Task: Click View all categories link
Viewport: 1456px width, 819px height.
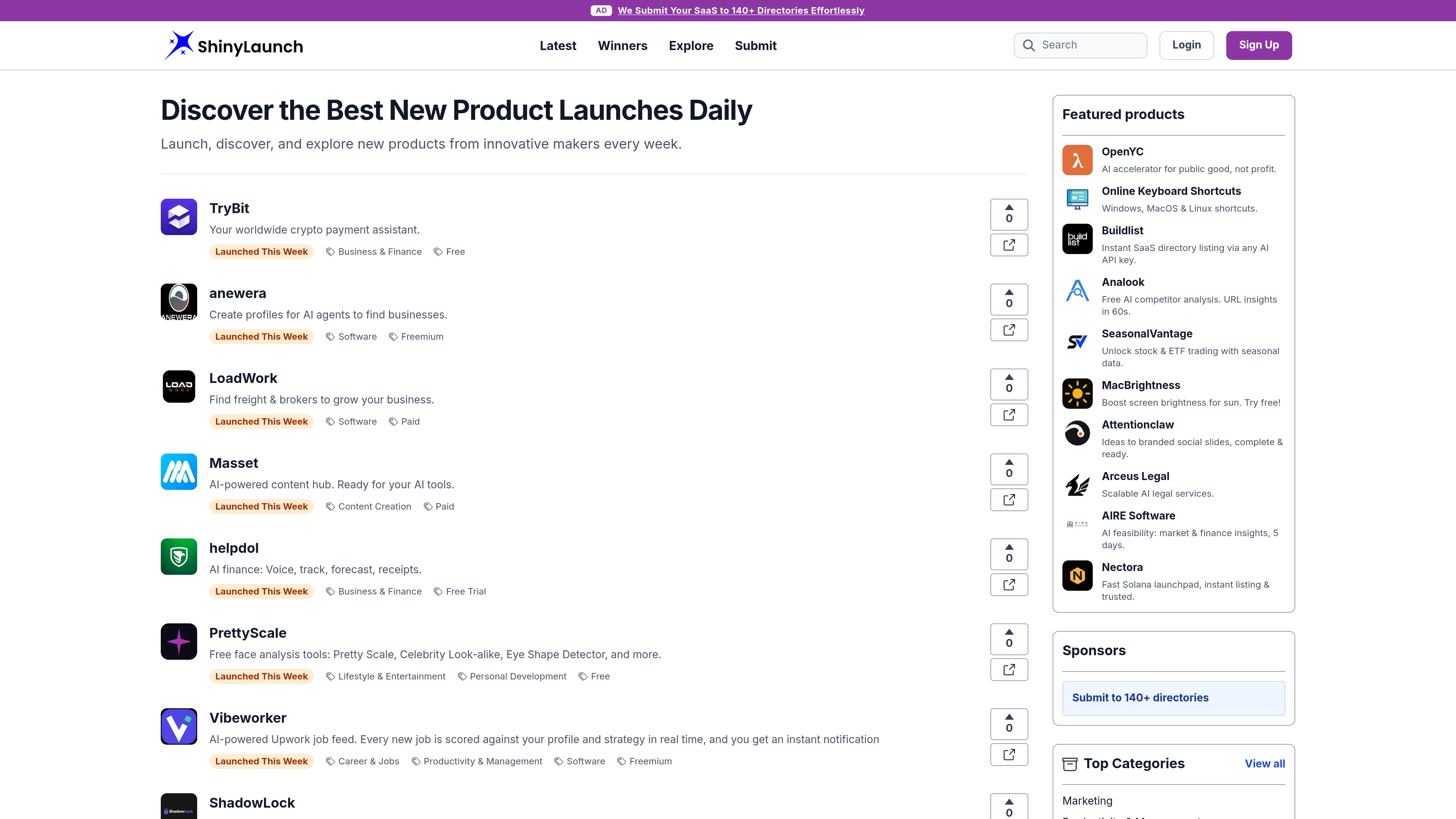Action: 1265,764
